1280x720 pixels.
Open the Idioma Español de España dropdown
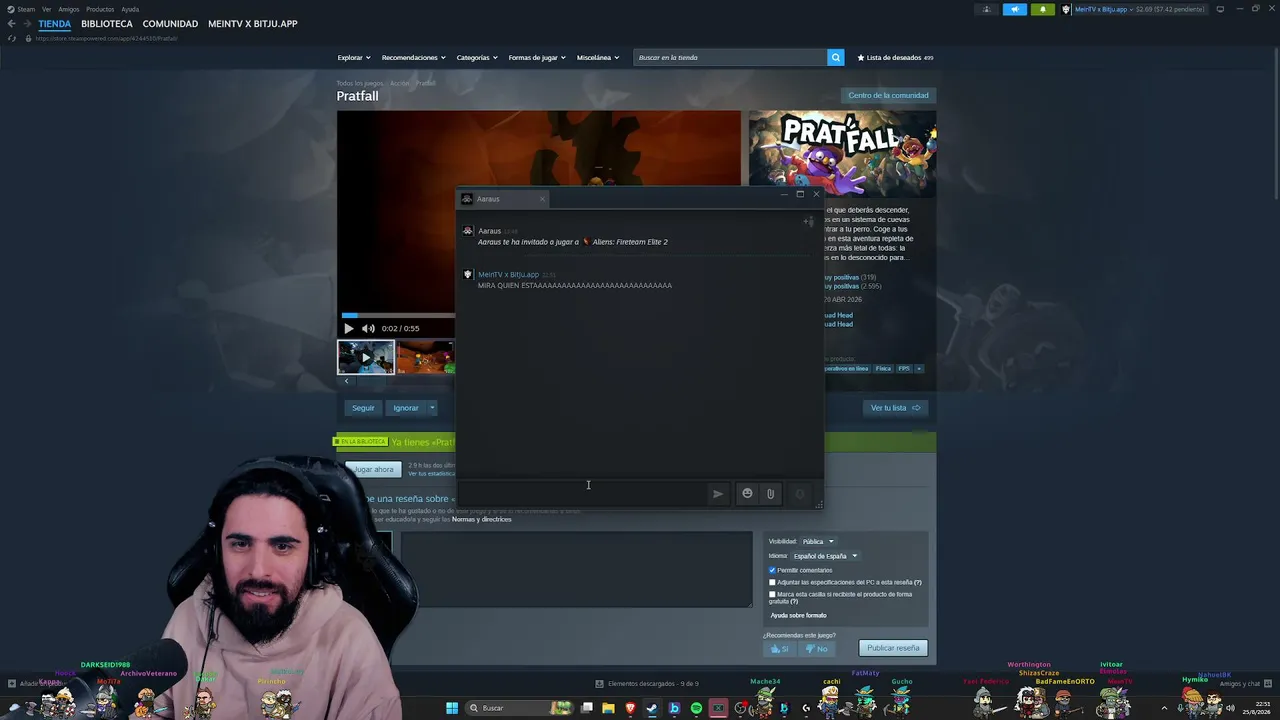825,556
